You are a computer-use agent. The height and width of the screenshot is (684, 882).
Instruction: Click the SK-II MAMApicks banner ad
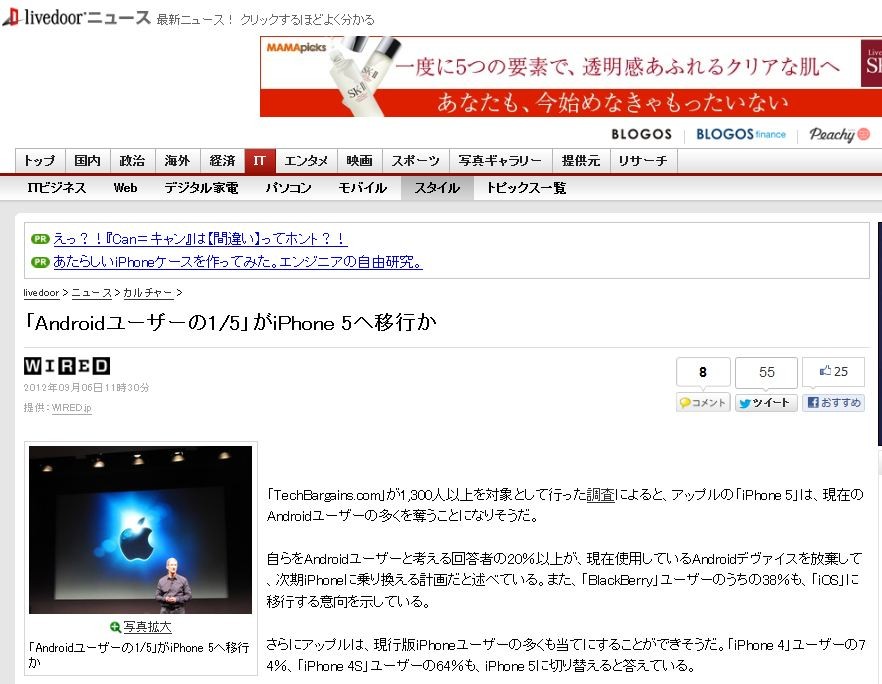(x=571, y=76)
